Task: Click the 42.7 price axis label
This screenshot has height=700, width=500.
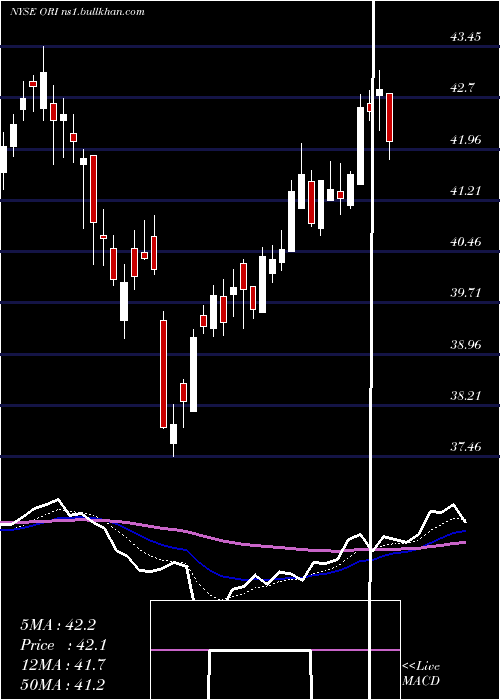Action: 462,88
